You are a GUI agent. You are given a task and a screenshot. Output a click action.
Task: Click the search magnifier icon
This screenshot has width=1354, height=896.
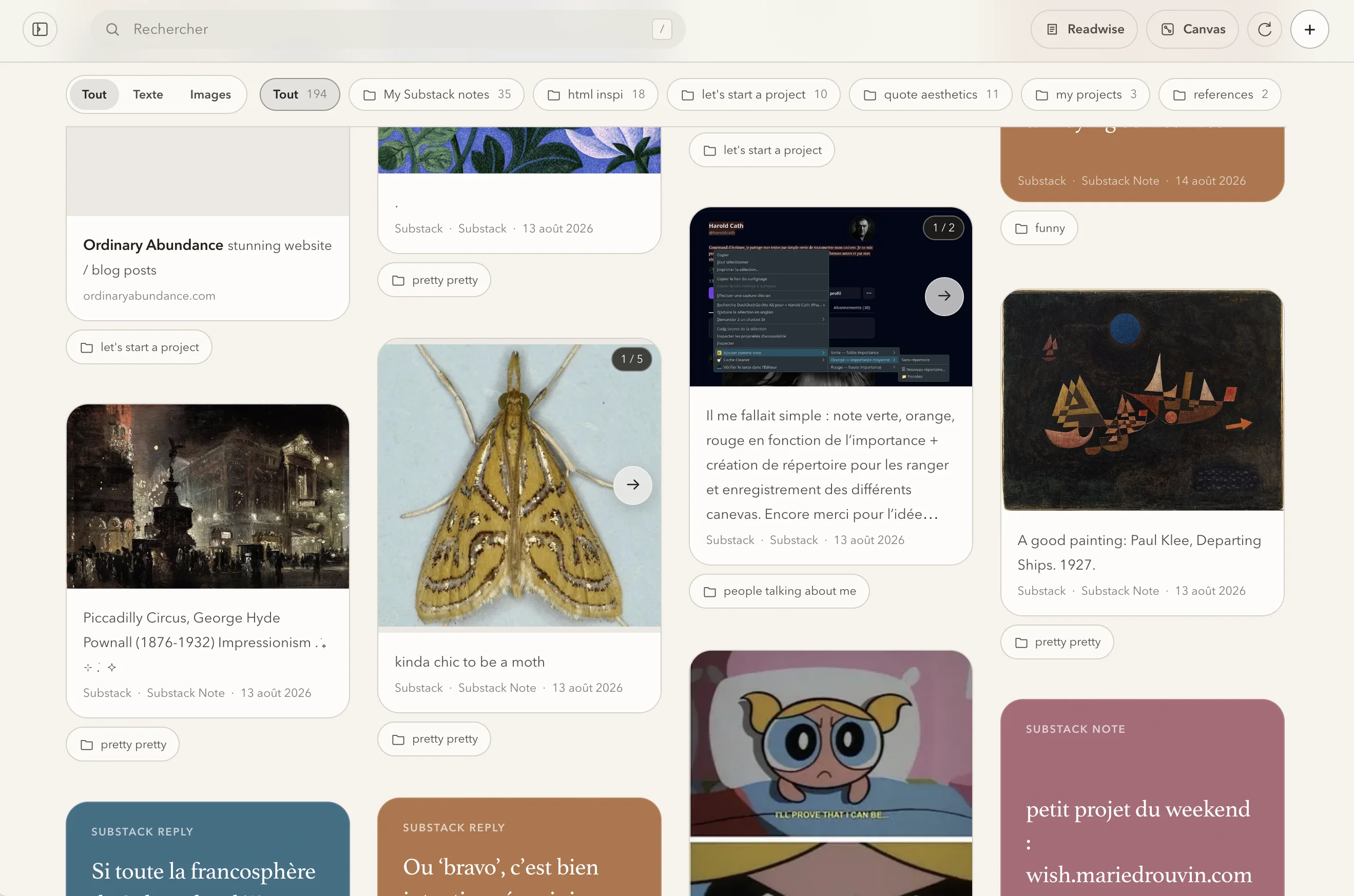tap(112, 29)
